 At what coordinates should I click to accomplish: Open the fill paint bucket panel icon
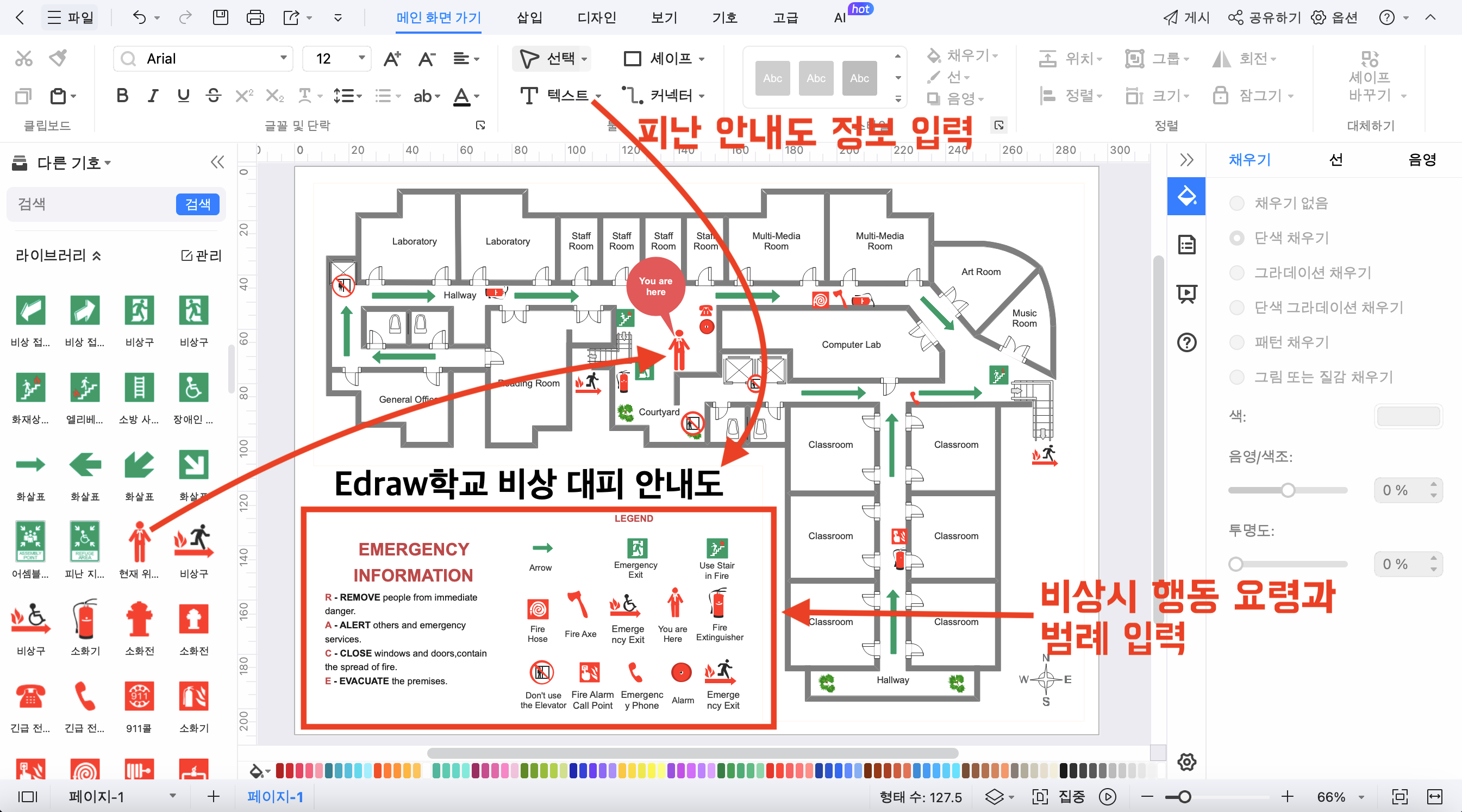point(1186,196)
